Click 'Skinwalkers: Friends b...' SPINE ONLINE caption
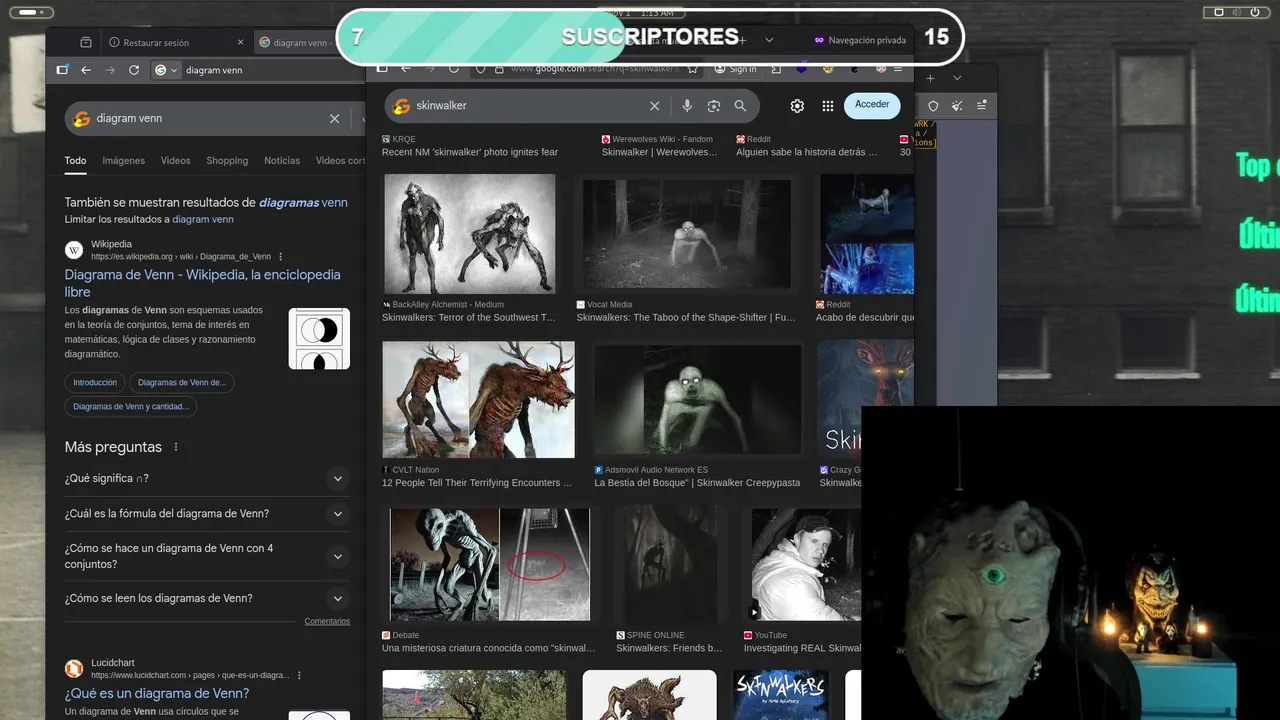The image size is (1280, 720). (x=669, y=648)
